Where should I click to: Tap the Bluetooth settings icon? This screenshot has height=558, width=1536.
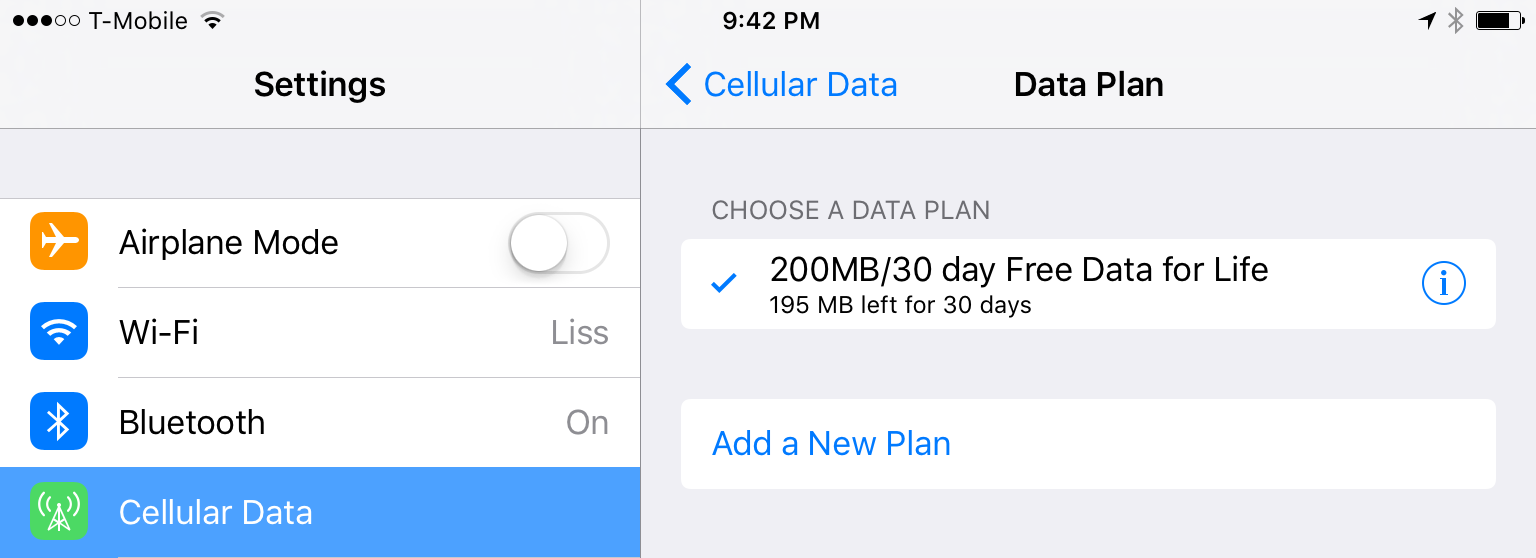59,422
